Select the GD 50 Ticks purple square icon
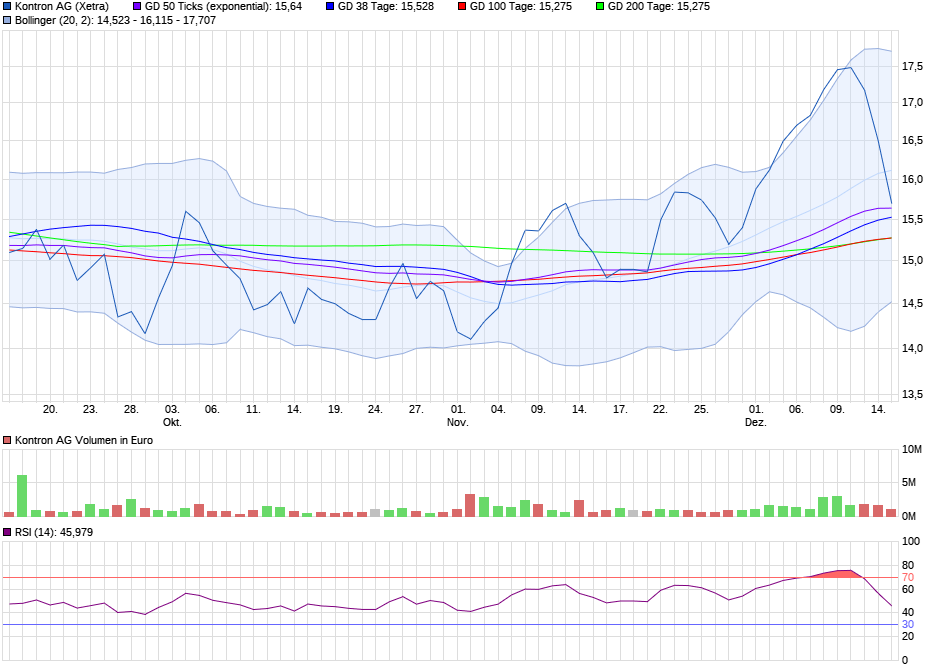The width and height of the screenshot is (940, 670). (136, 8)
